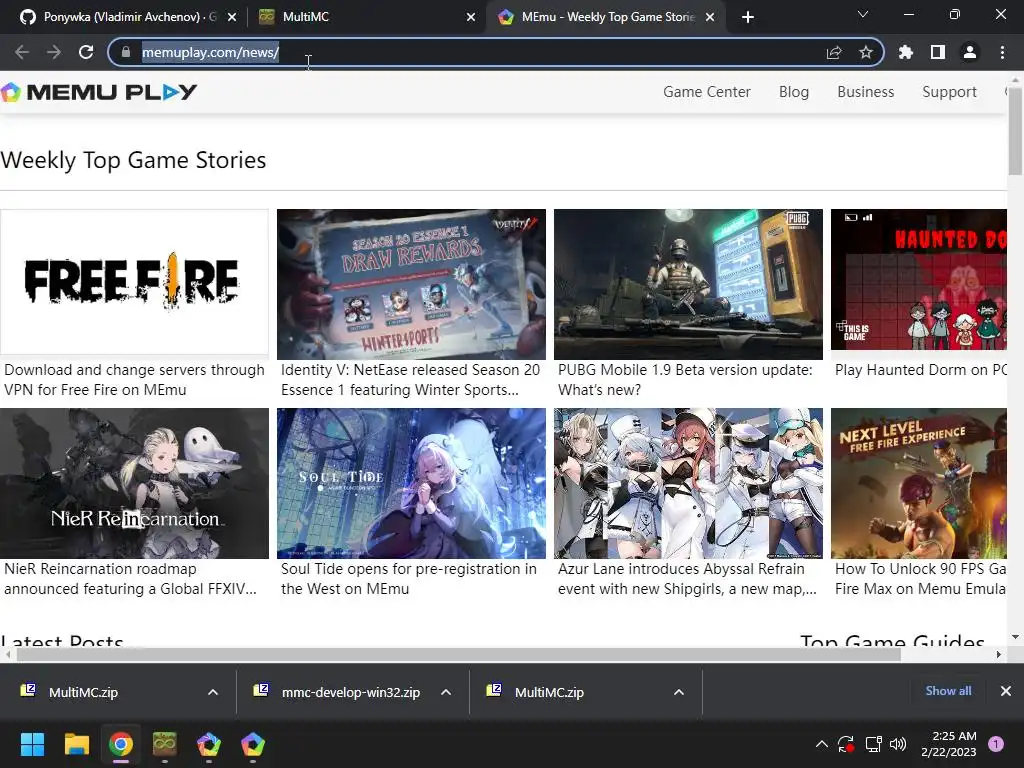Click the browser forward arrow

(x=54, y=52)
